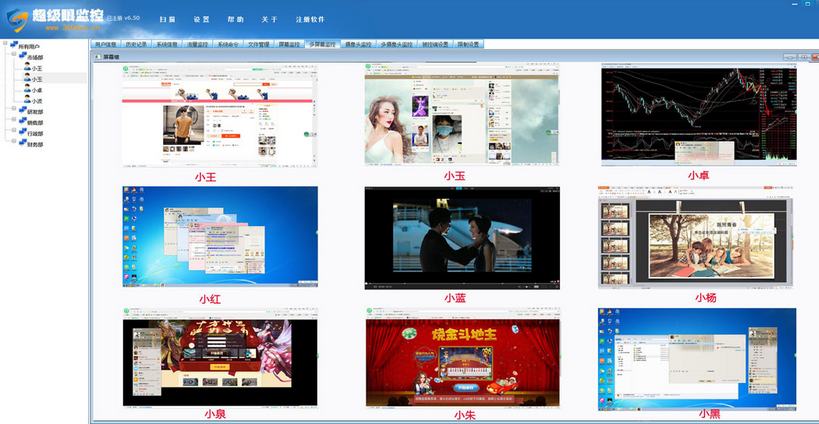Click the red 小红 name label
Screen dimensions: 819x424
210,299
